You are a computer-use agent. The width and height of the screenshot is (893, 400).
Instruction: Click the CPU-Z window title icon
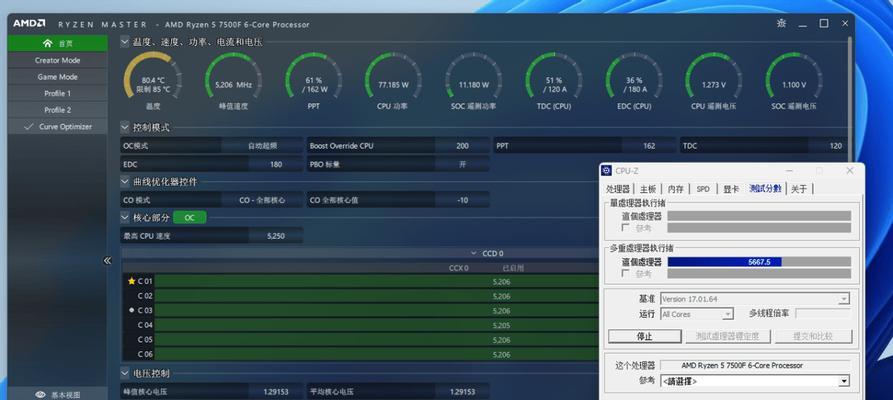(x=608, y=170)
